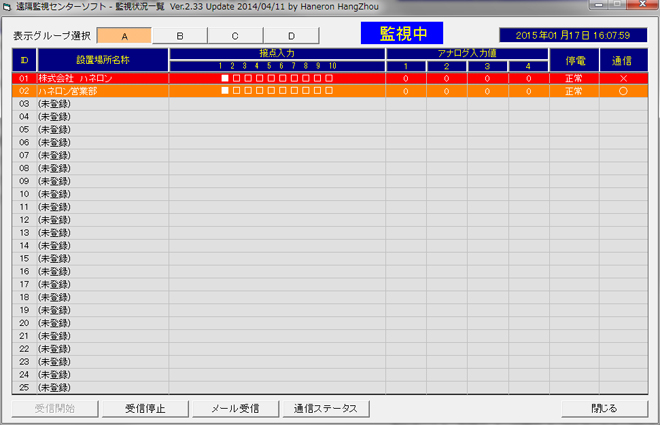Viewport: 660px width, 425px height.
Task: Click the date and time display
Action: tap(572, 35)
